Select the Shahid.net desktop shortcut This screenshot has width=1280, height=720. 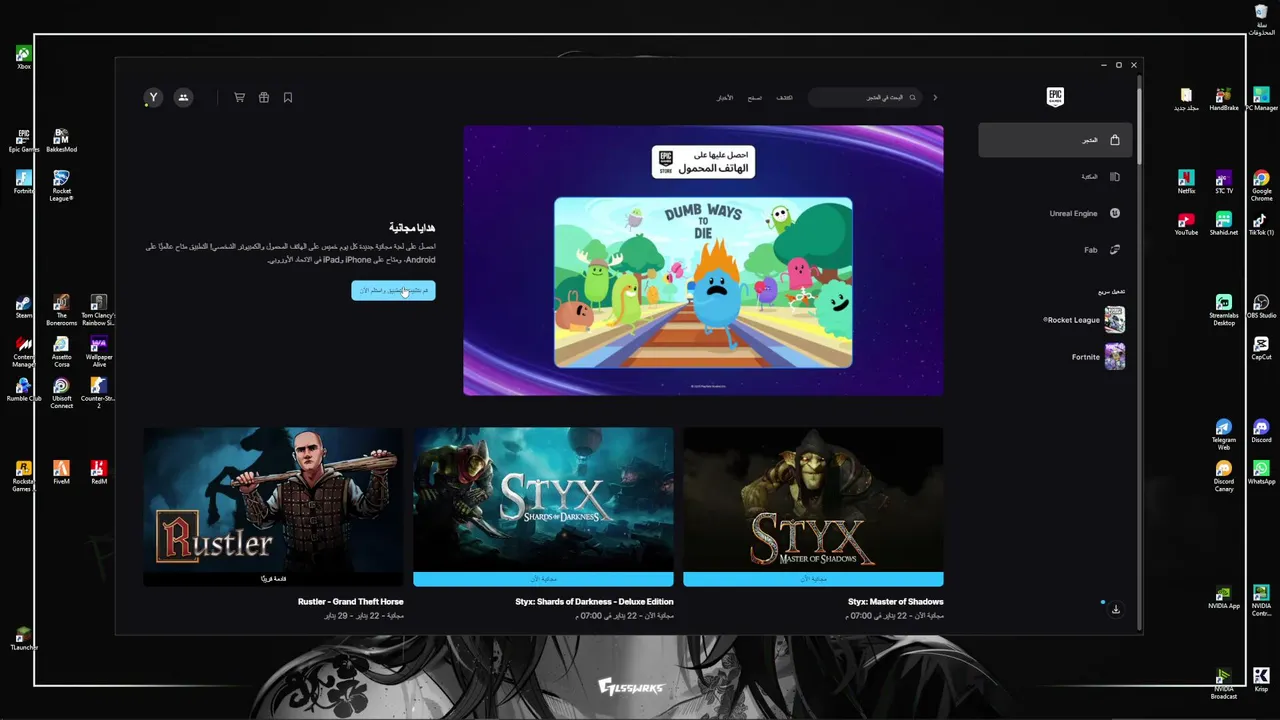pos(1224,223)
